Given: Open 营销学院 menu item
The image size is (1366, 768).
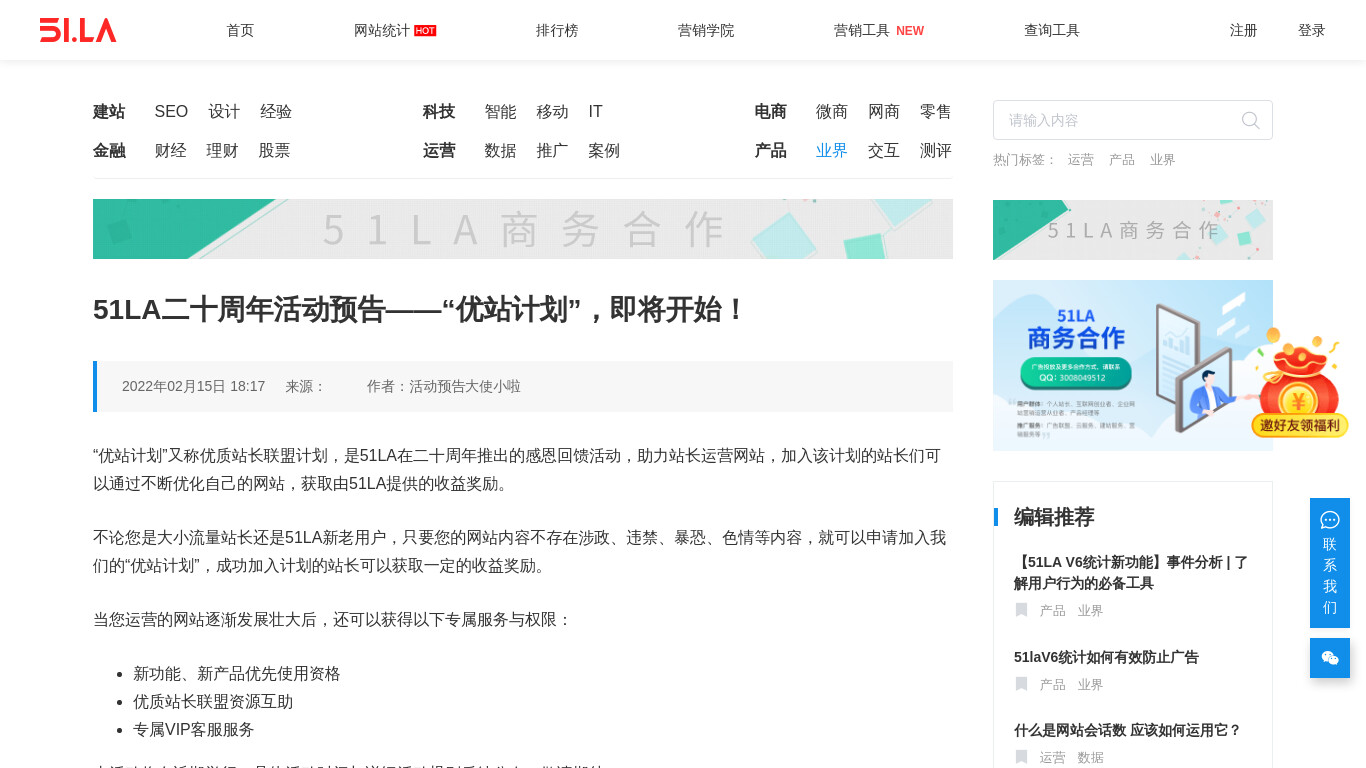Looking at the screenshot, I should click(x=706, y=30).
